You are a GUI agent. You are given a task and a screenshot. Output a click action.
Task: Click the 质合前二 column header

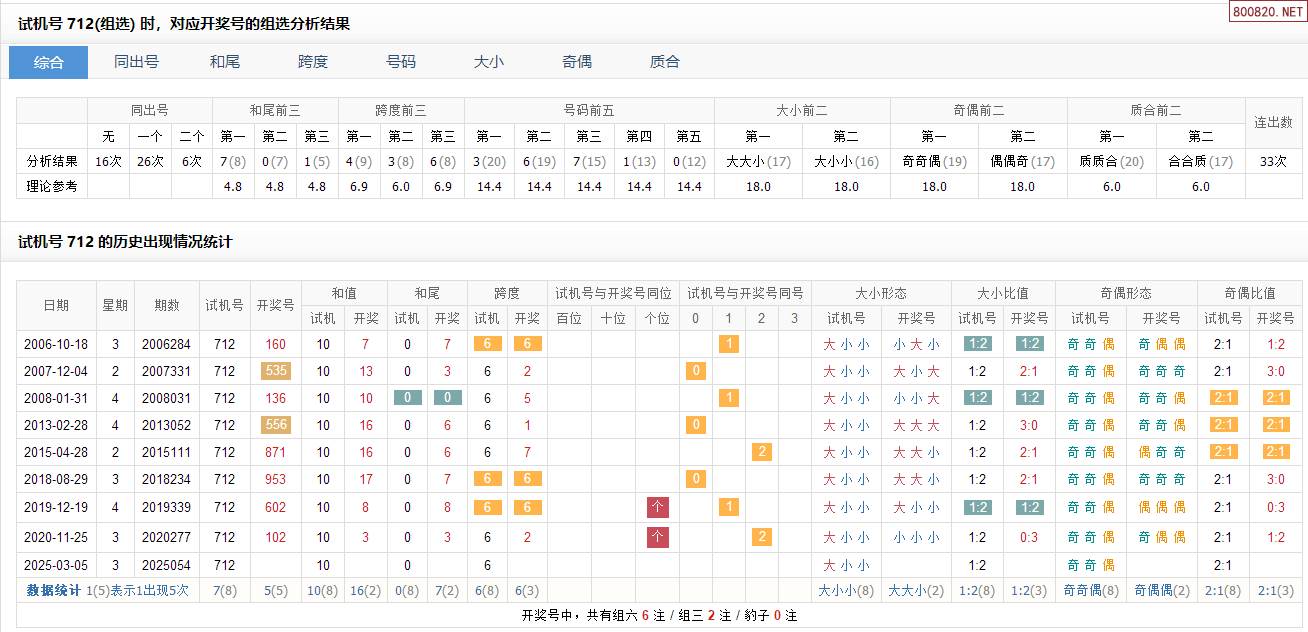pos(1156,110)
